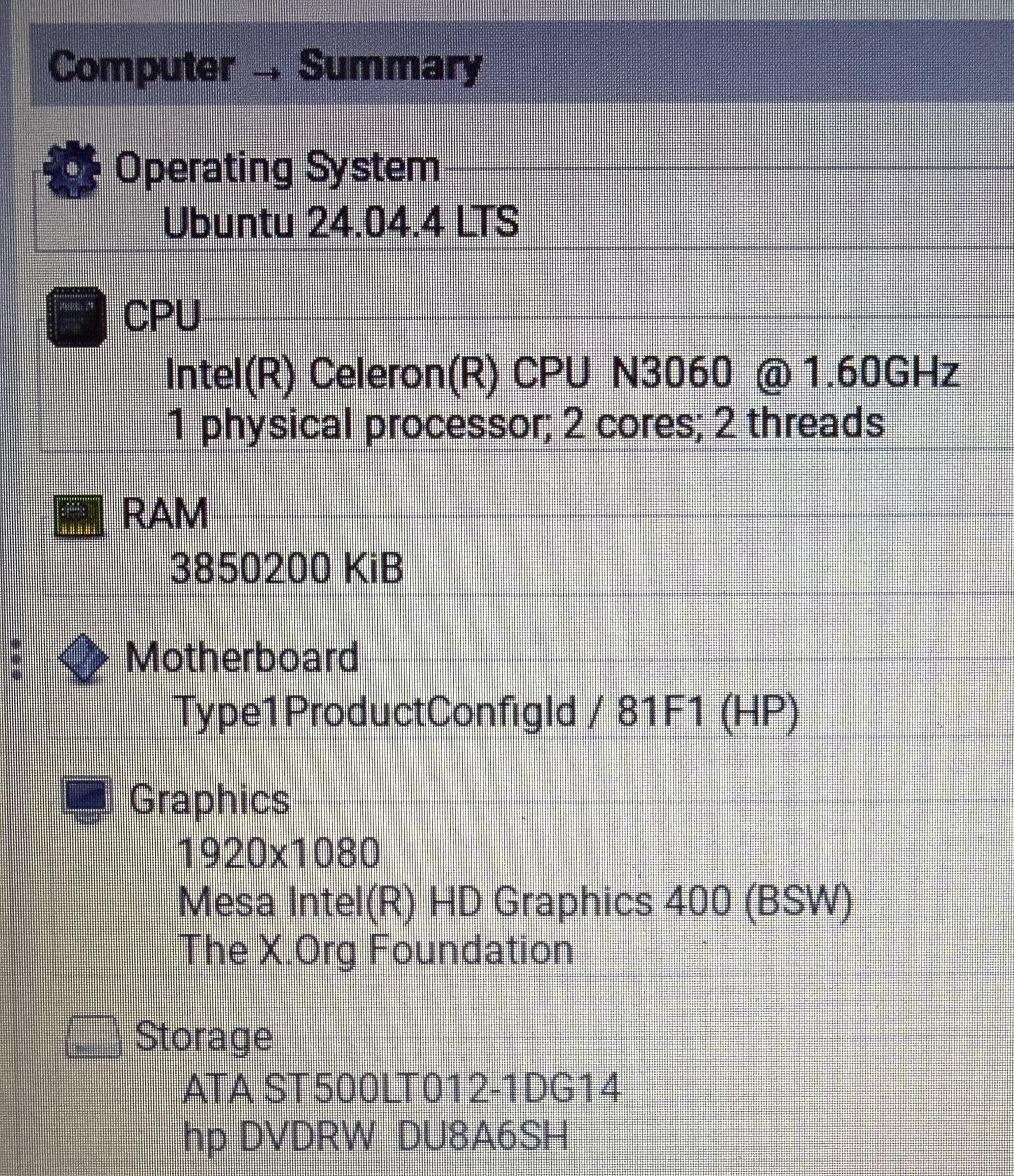Select the 1920x1080 resolution entry
Image resolution: width=1014 pixels, height=1176 pixels.
[x=278, y=853]
